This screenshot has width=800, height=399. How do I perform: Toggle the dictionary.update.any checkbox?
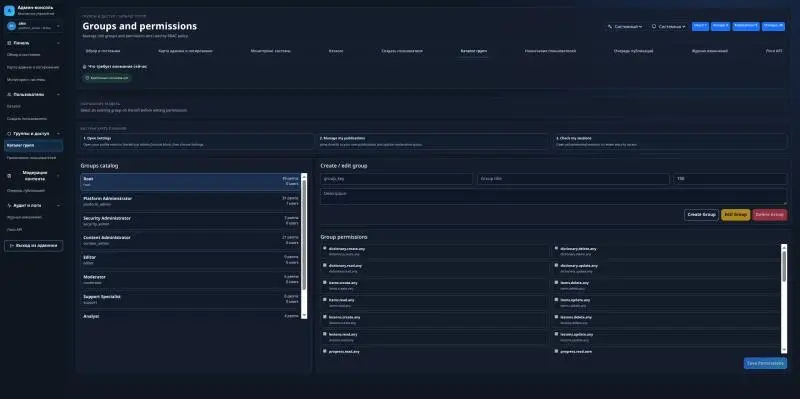coord(556,265)
